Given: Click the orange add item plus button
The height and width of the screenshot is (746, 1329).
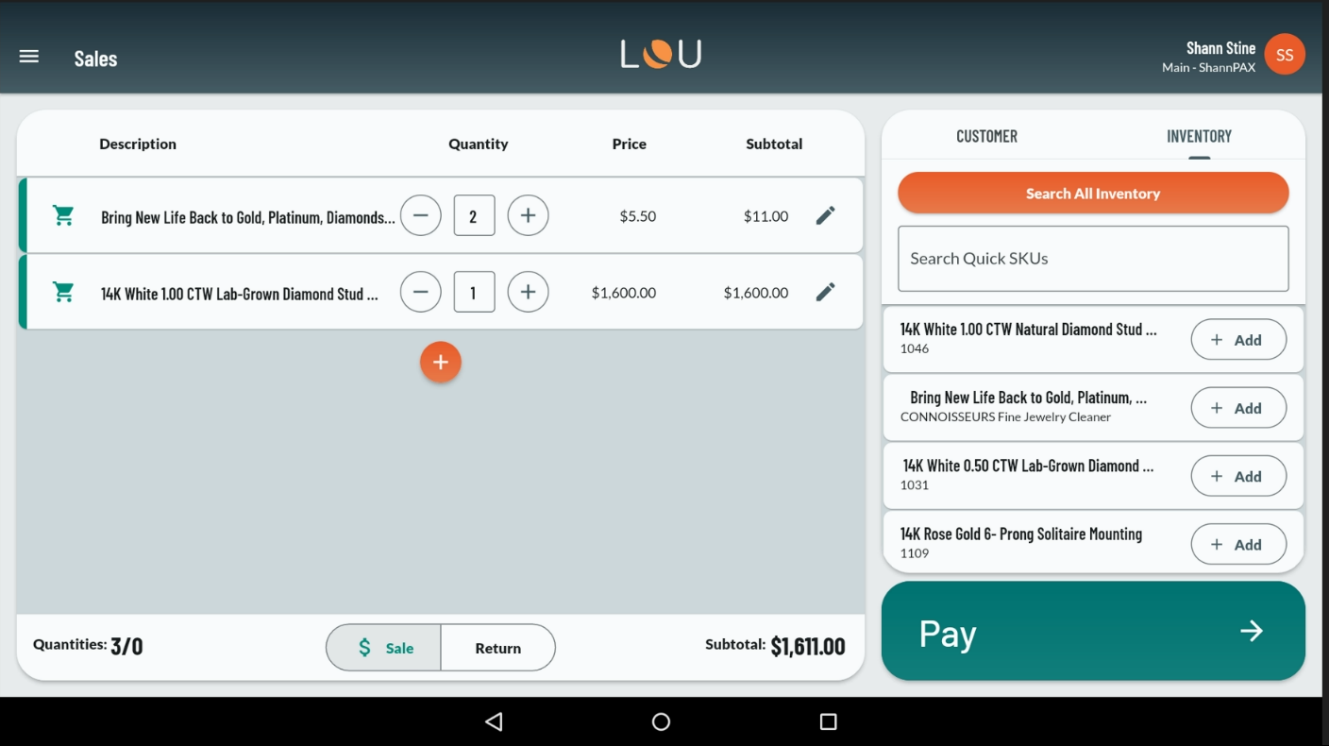Looking at the screenshot, I should tap(440, 362).
